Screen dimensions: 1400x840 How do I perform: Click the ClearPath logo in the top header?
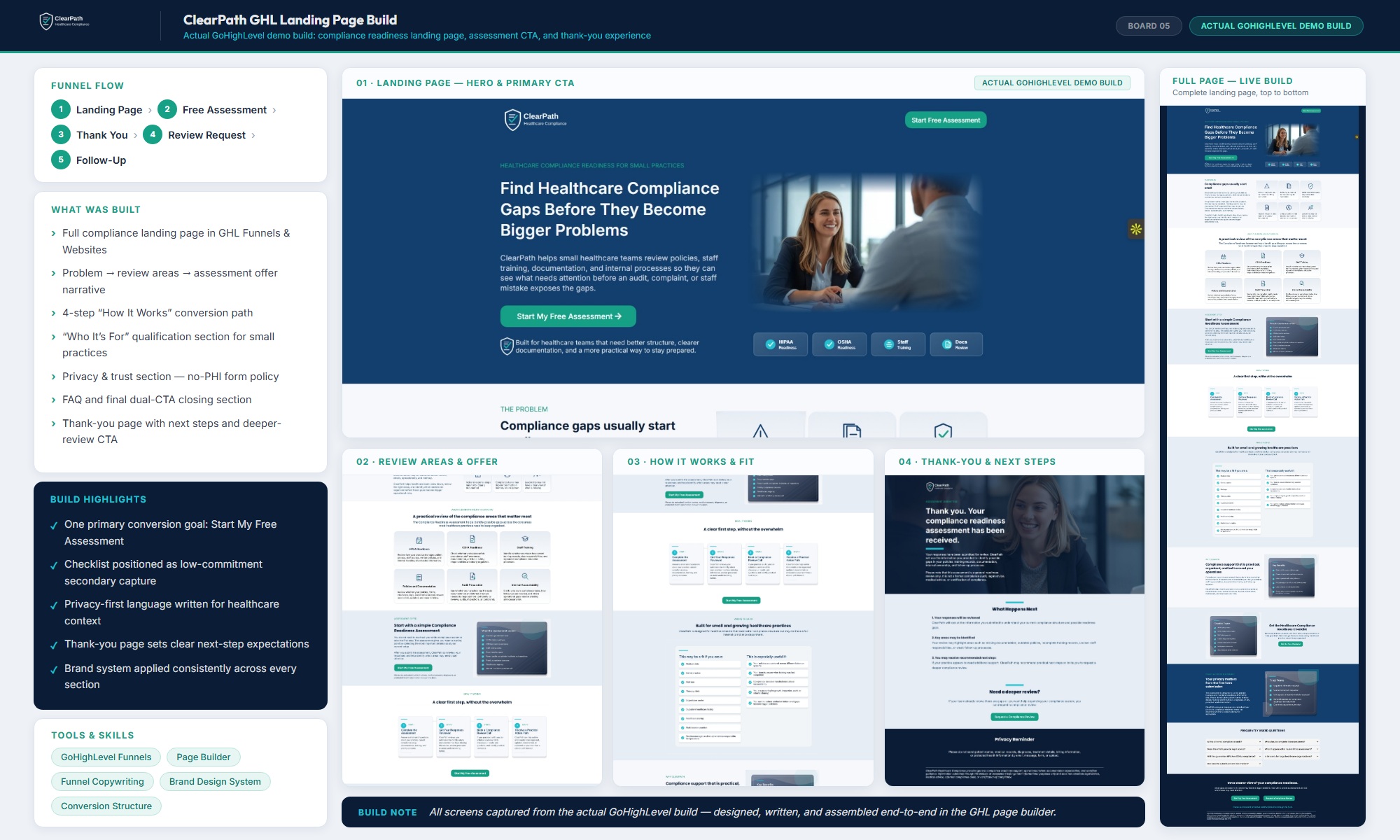(64, 22)
